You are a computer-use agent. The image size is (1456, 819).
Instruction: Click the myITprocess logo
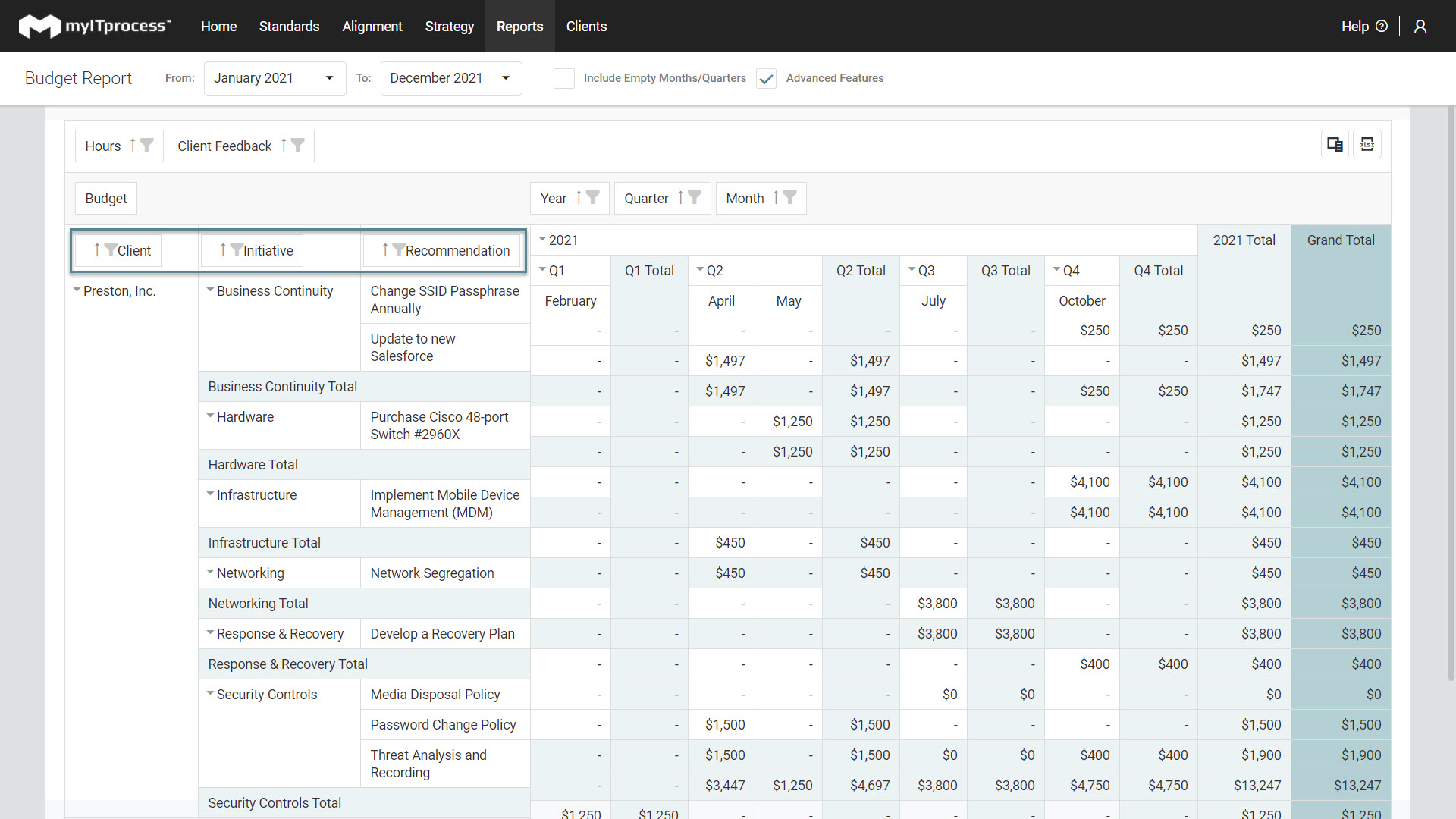(94, 26)
